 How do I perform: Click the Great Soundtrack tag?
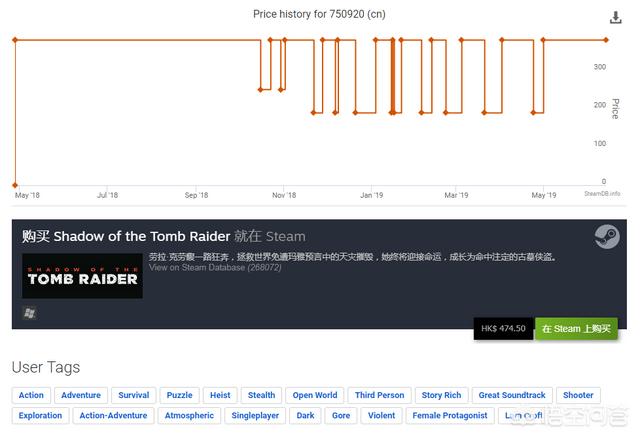pos(512,395)
